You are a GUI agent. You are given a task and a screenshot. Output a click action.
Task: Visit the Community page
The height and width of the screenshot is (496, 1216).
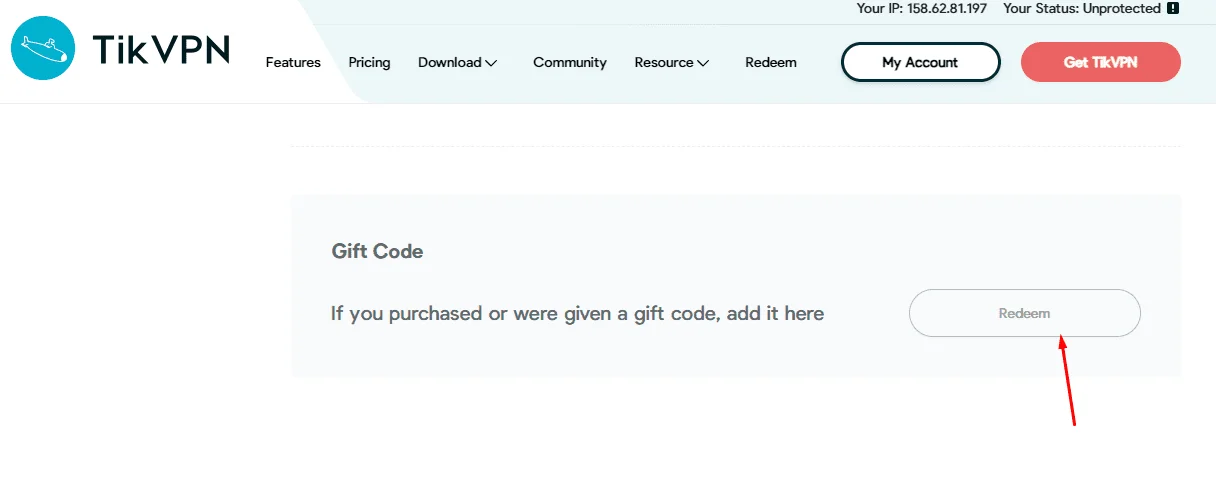click(570, 62)
